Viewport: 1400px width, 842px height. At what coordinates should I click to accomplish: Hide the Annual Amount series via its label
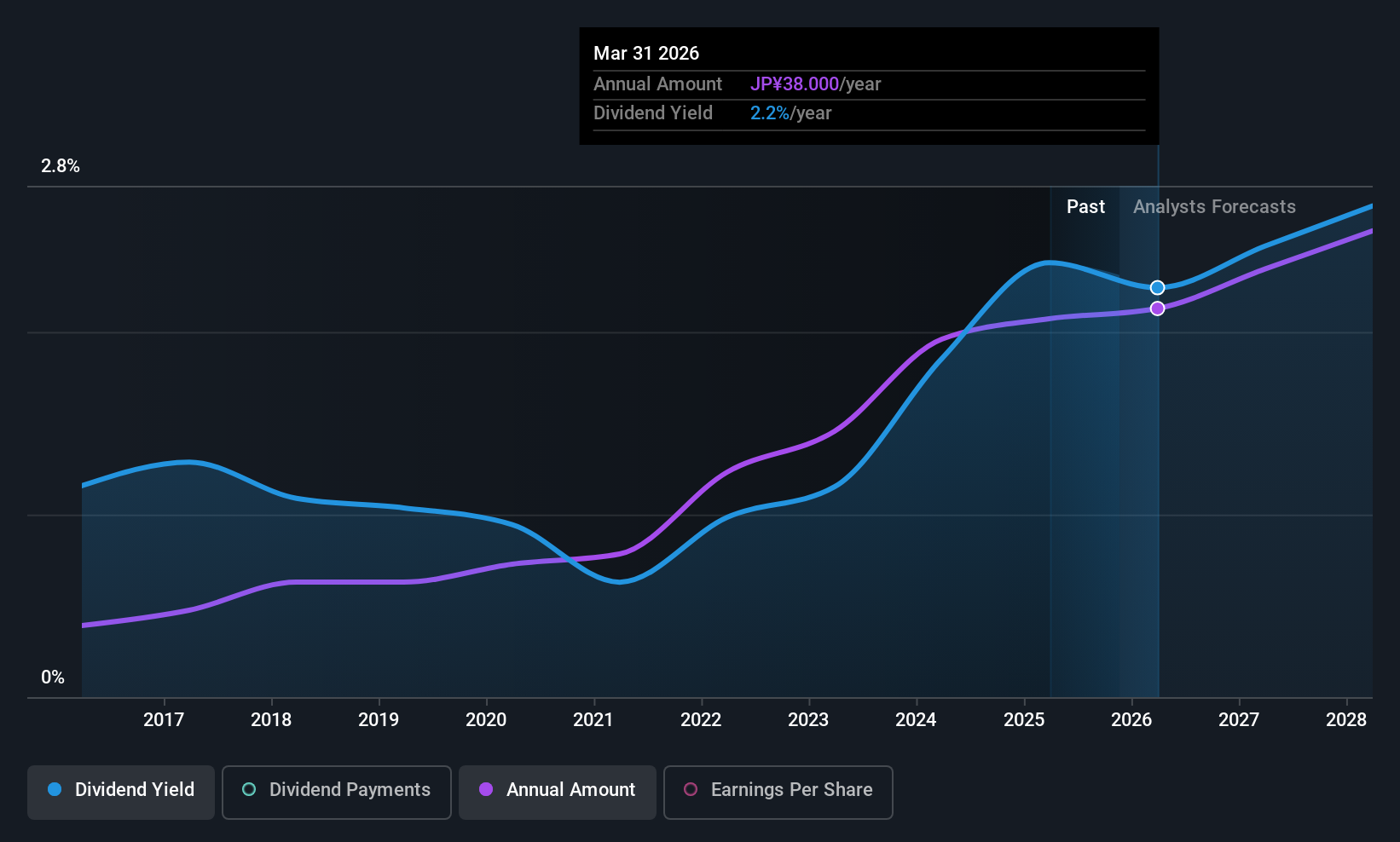(x=570, y=790)
